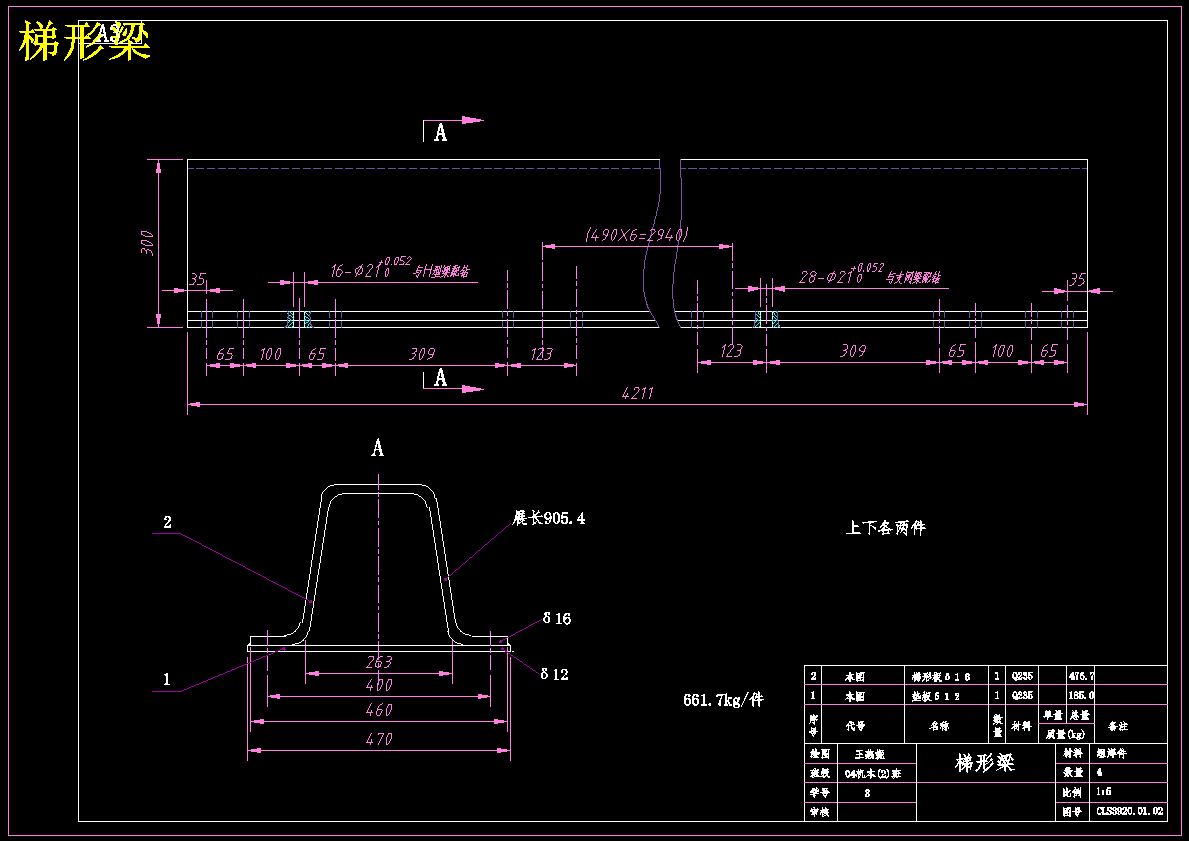Image resolution: width=1189 pixels, height=841 pixels.
Task: Click the 图号 label in the title block
Action: click(1072, 811)
